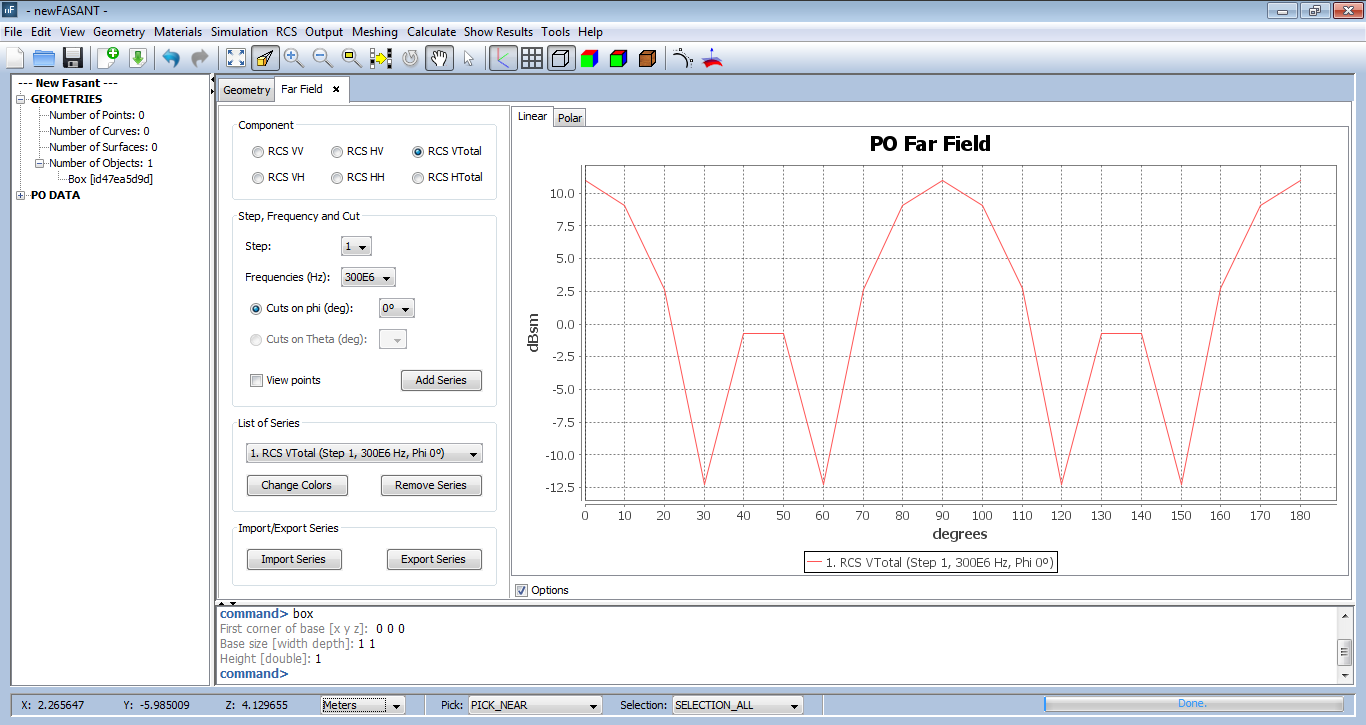This screenshot has width=1366, height=725.
Task: Switch to the Polar tab
Action: point(570,118)
